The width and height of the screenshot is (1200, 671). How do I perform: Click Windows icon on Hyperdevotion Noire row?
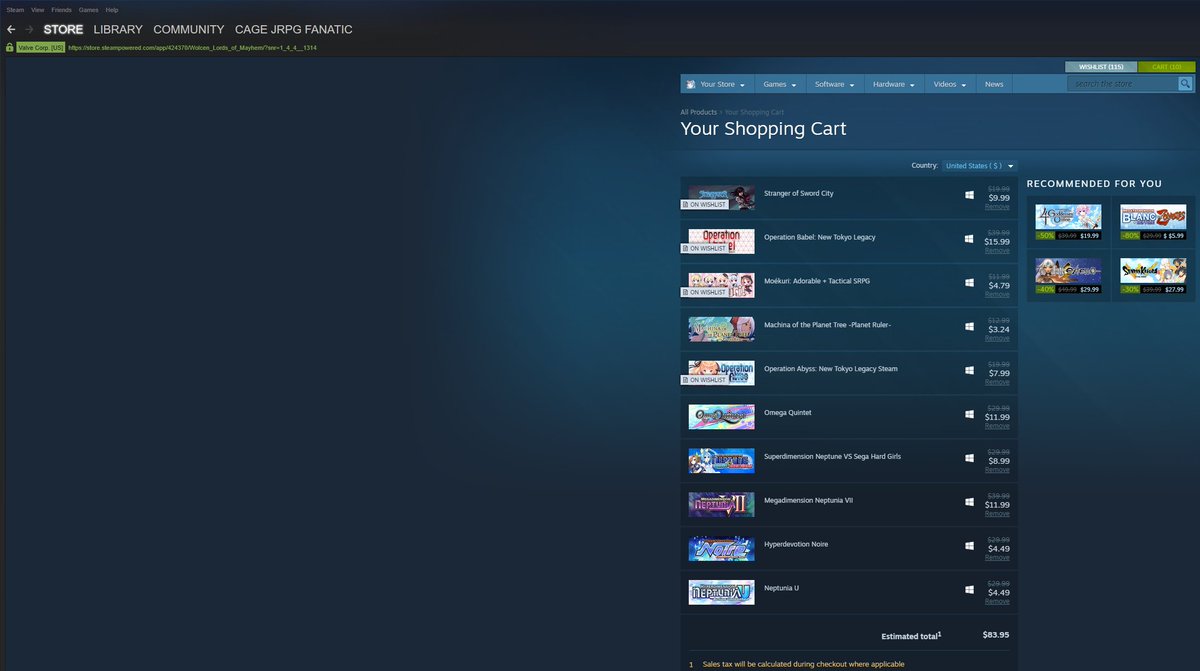(x=969, y=546)
